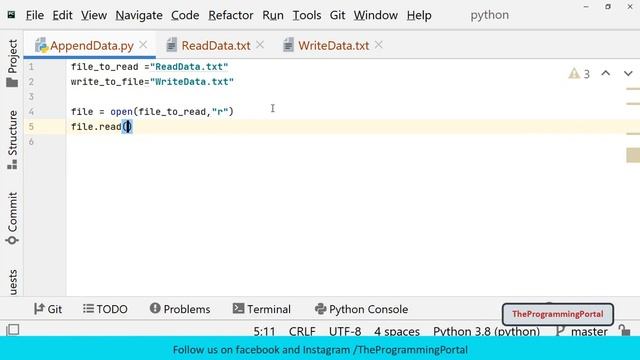
Task: Open the master git branch popup
Action: (x=582, y=331)
